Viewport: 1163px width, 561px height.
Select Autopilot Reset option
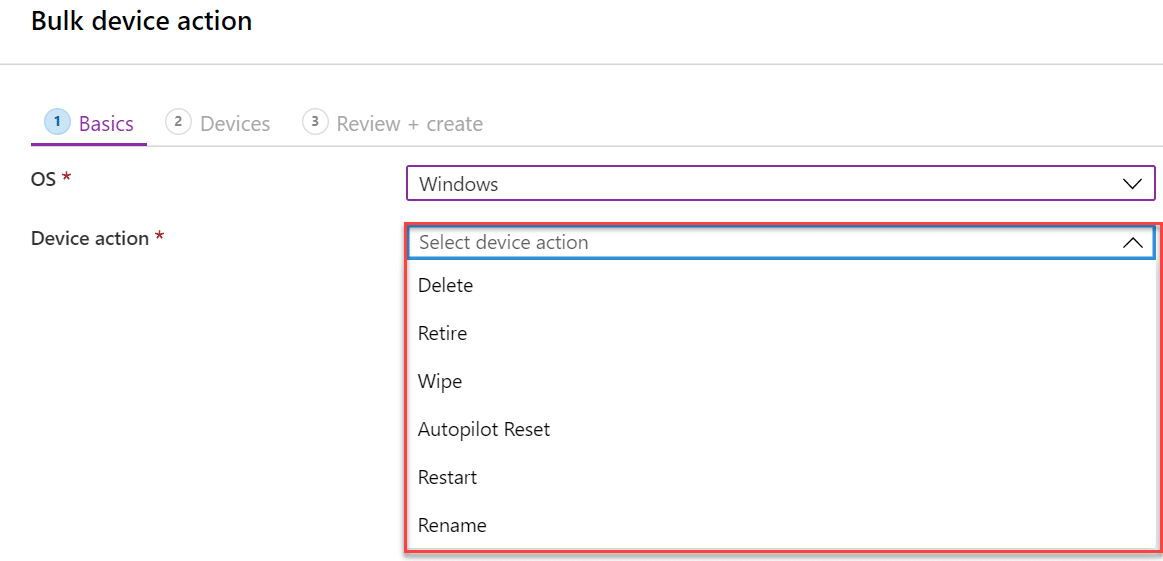click(x=780, y=429)
